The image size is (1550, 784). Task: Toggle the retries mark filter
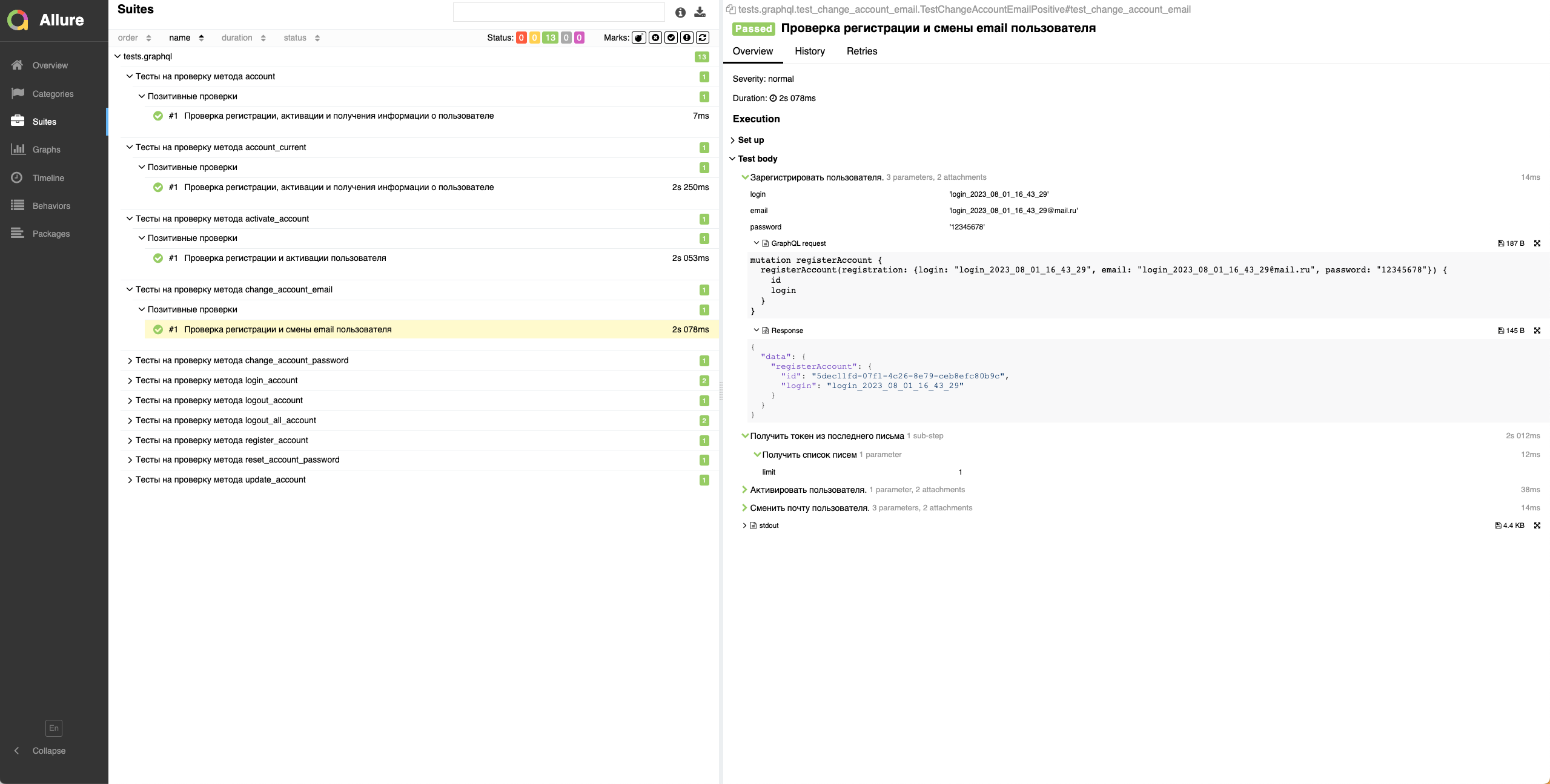click(x=703, y=38)
